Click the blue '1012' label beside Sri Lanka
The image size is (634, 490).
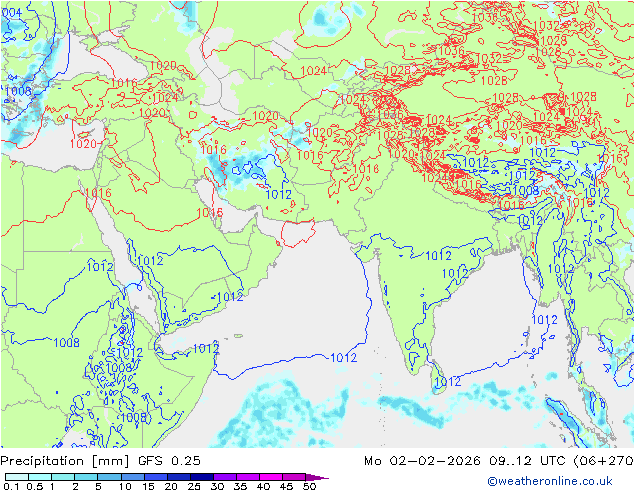(447, 381)
